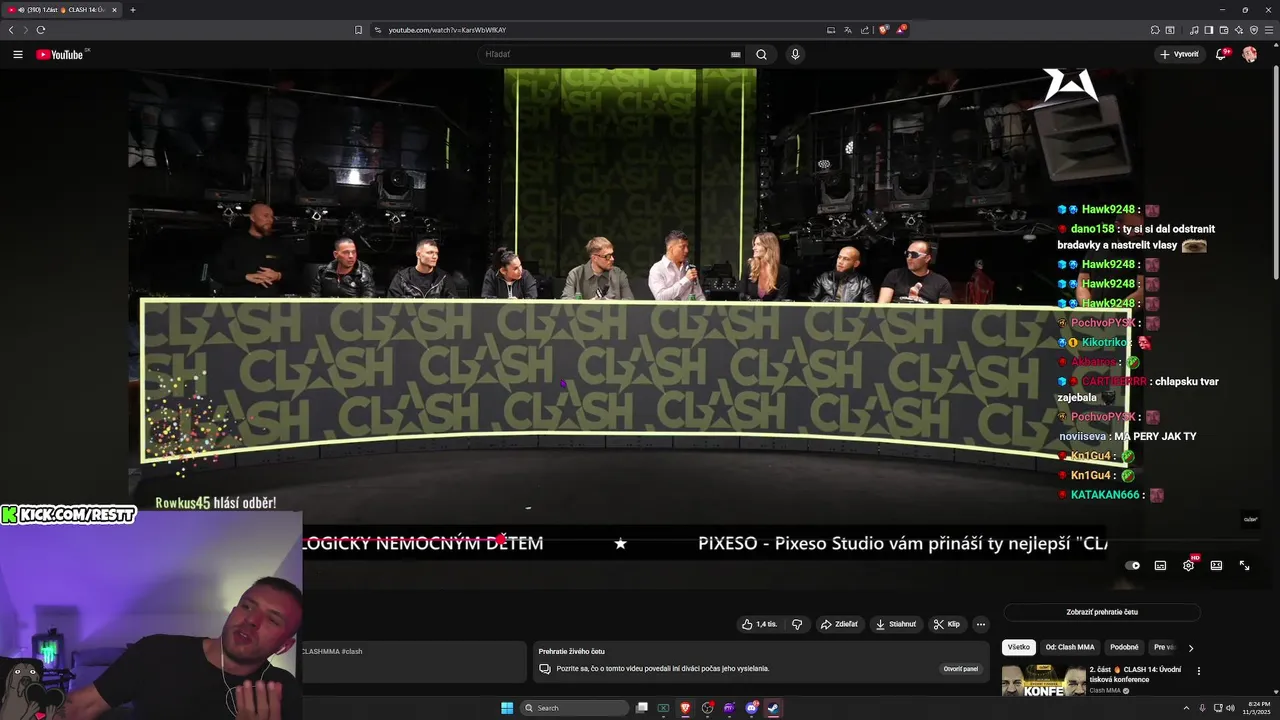
Task: Focus the Hľadať search field
Action: tap(605, 54)
